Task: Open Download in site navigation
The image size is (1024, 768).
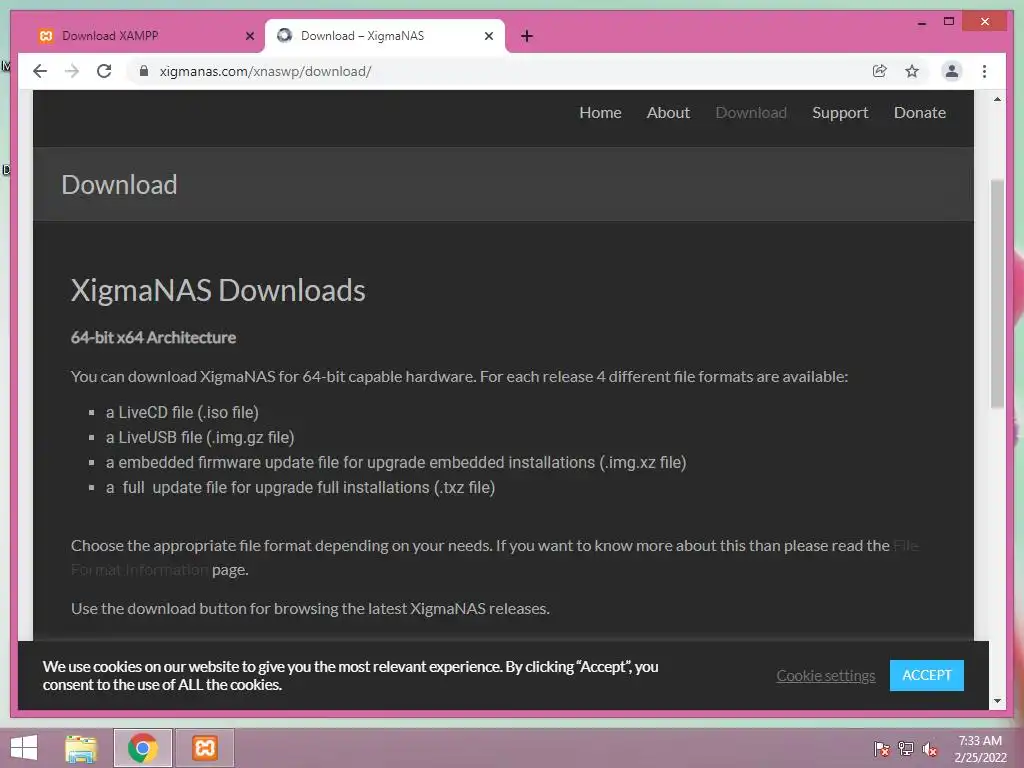Action: coord(751,112)
